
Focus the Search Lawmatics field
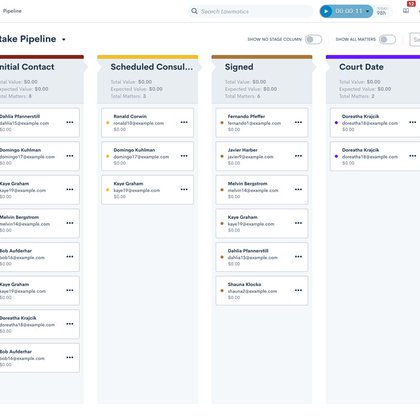(x=250, y=11)
